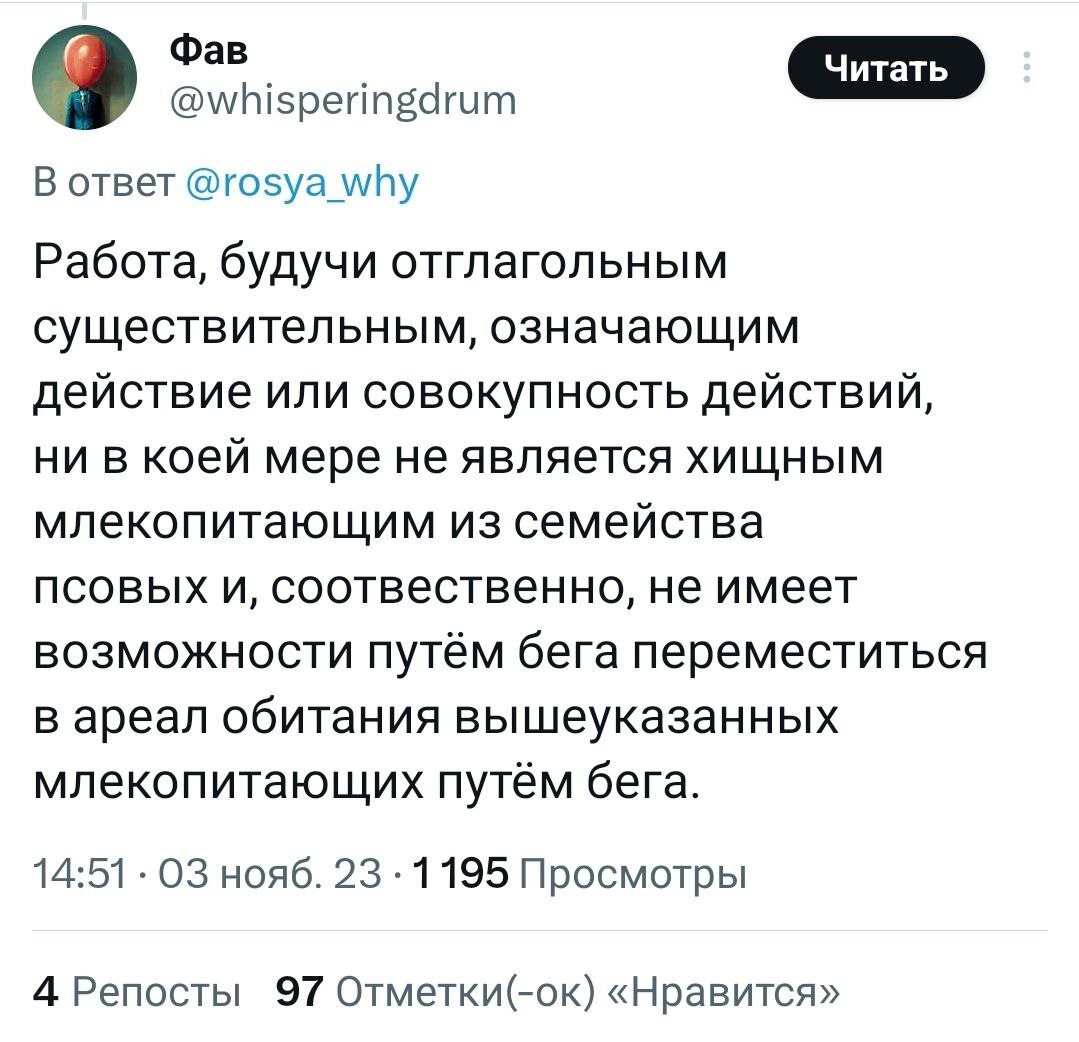Viewport: 1079px width, 1042px height.
Task: Open the three-dot more options menu
Action: [1029, 68]
